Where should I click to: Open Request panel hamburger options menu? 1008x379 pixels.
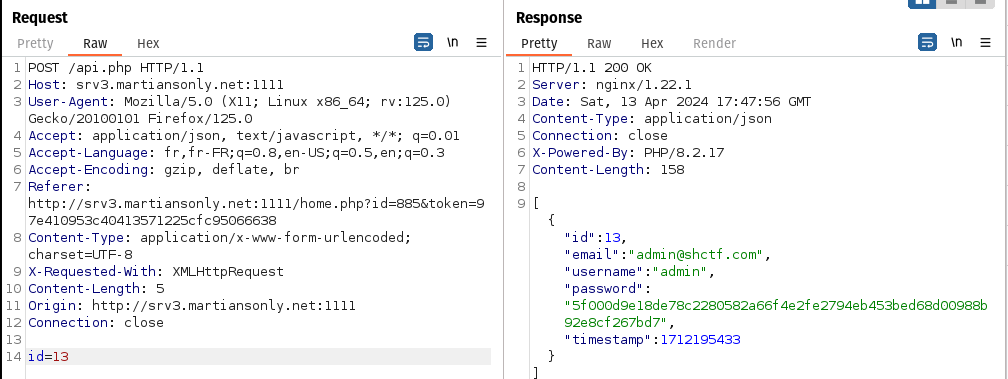point(482,43)
